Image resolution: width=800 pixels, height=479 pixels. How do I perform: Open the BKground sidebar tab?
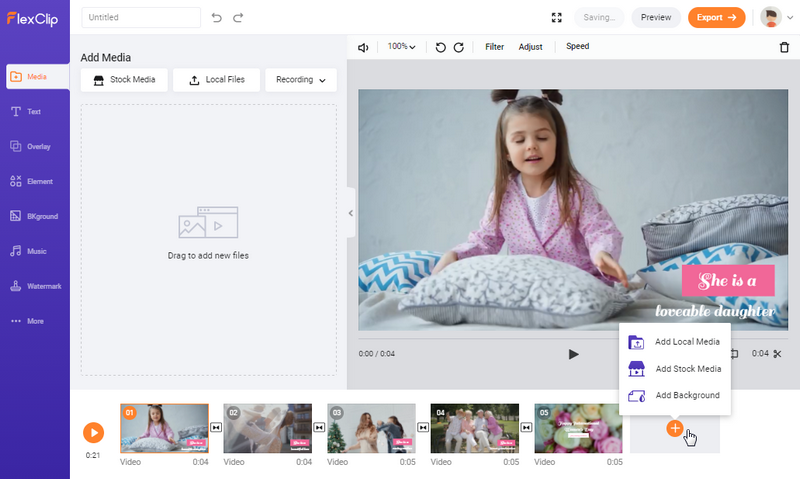coord(34,216)
